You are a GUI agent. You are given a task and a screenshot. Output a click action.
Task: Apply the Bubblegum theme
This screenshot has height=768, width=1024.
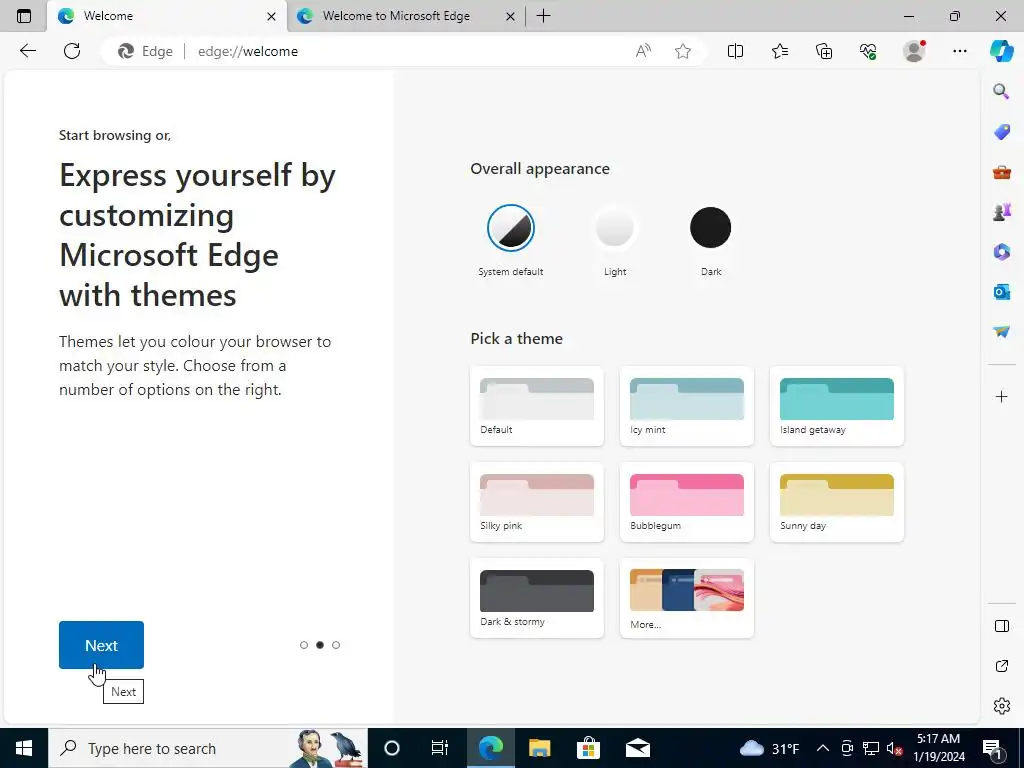click(x=686, y=502)
